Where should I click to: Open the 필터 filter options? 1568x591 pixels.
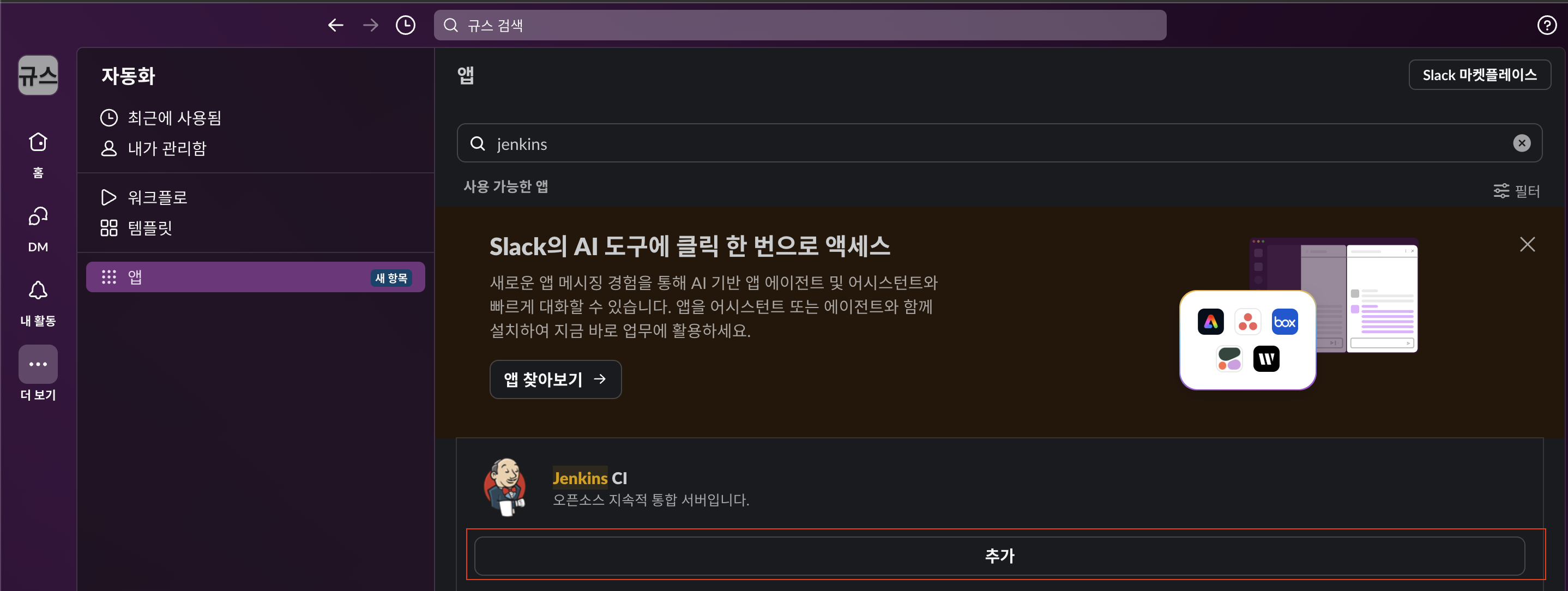[x=1516, y=191]
